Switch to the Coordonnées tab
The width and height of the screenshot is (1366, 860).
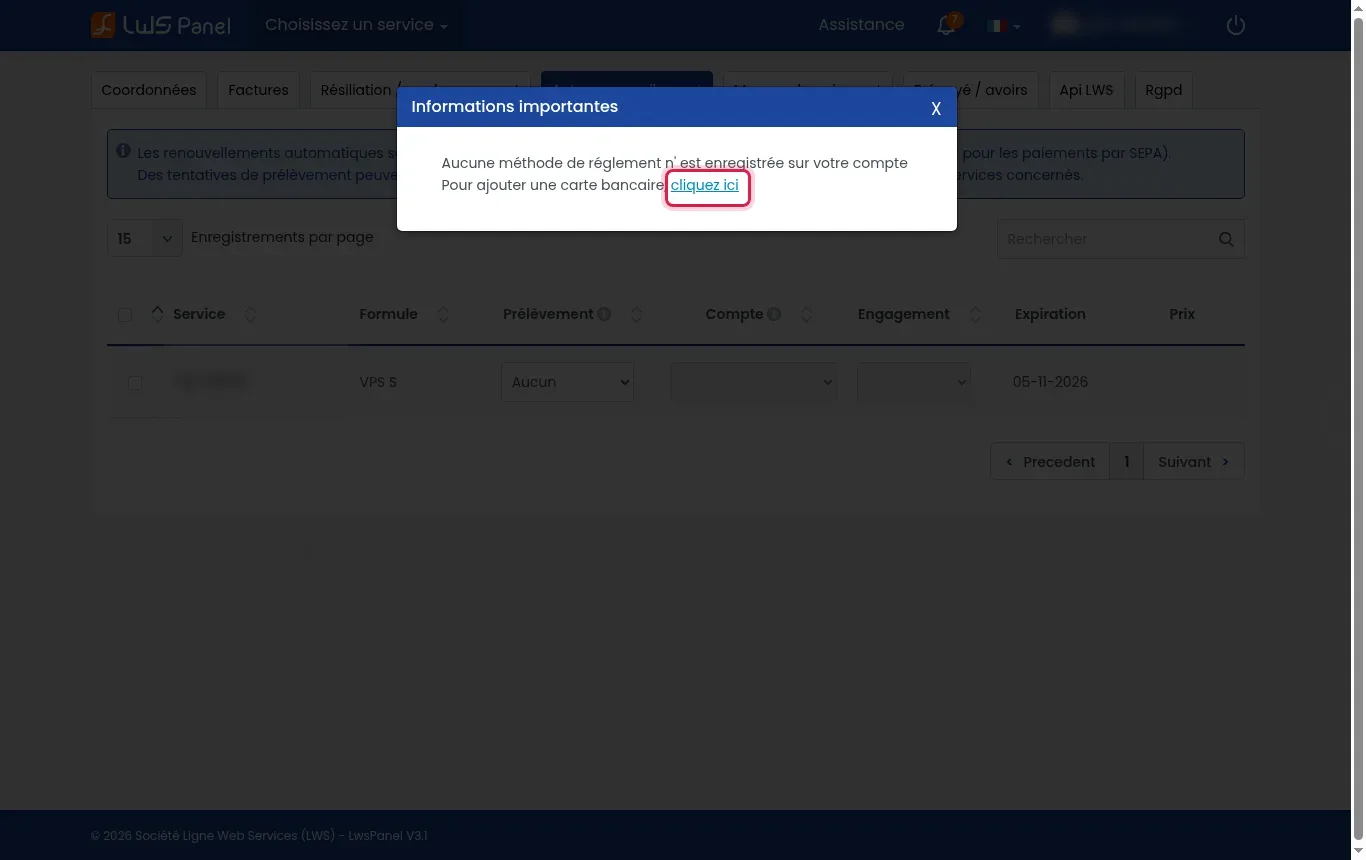(x=149, y=90)
